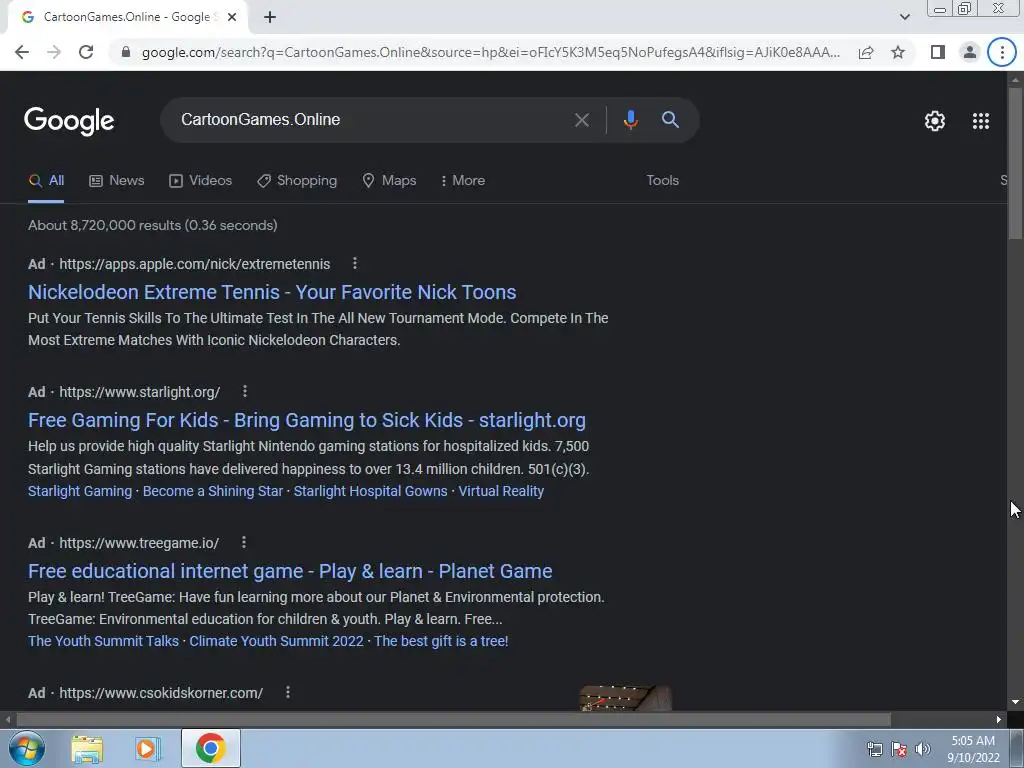Close the CartoonGames.Online tab

point(232,17)
